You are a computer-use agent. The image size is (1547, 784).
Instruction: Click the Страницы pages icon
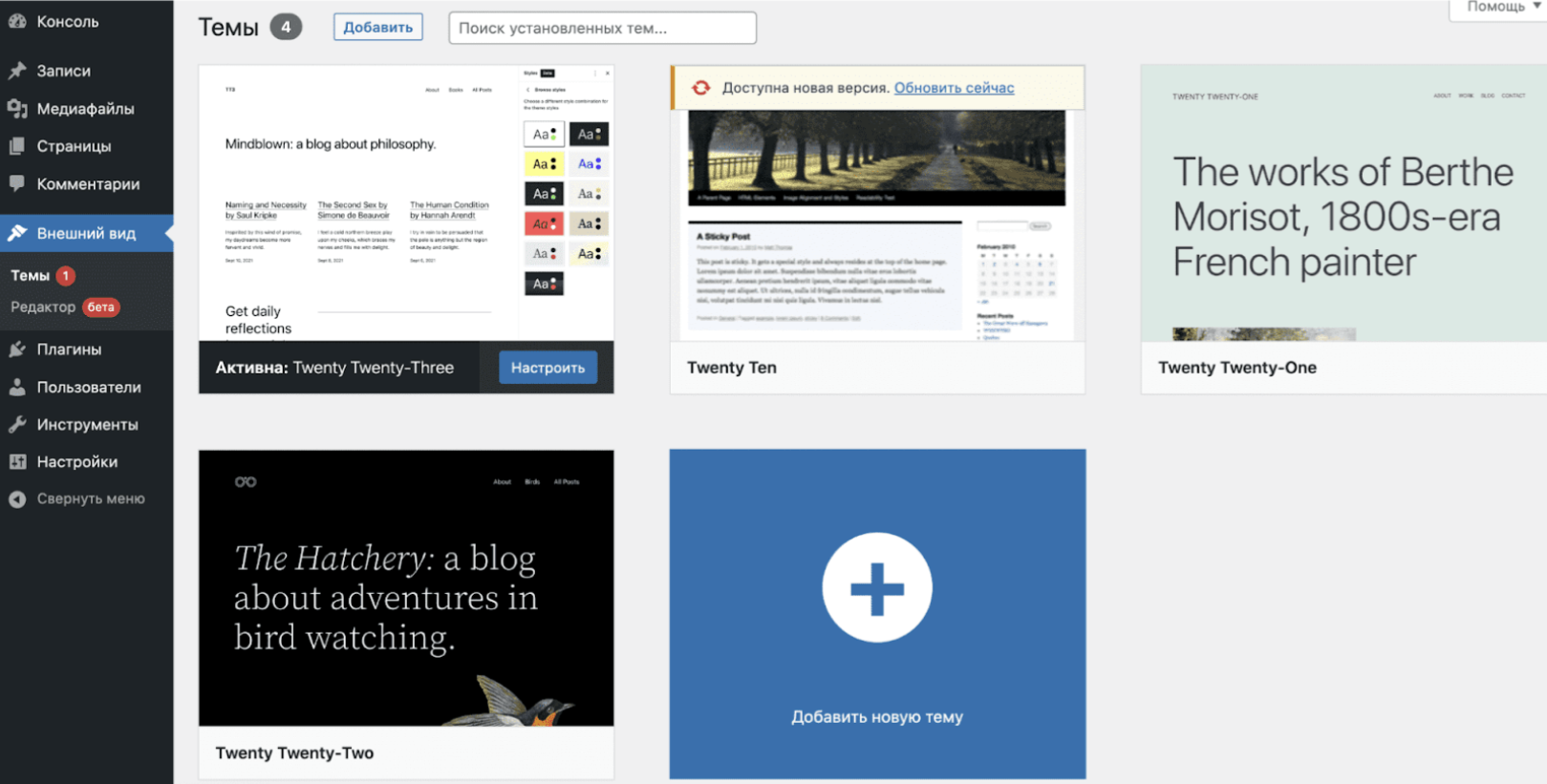tap(16, 146)
